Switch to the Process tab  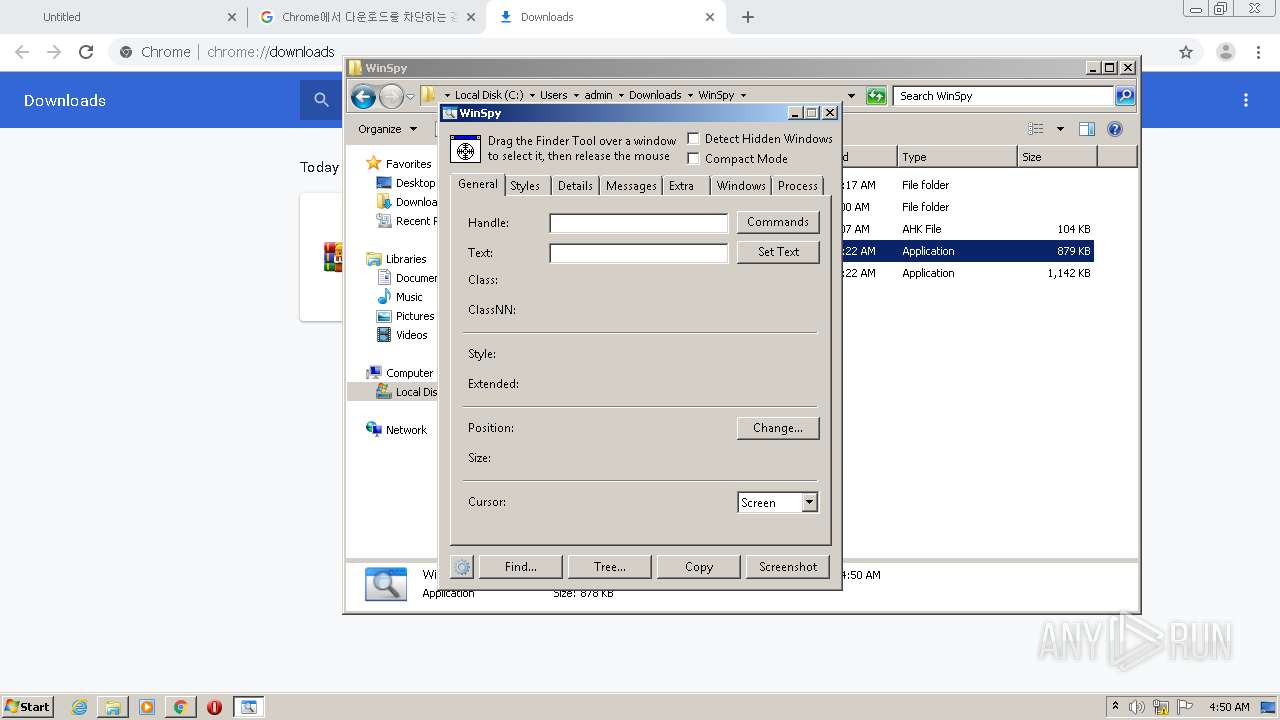tap(798, 186)
